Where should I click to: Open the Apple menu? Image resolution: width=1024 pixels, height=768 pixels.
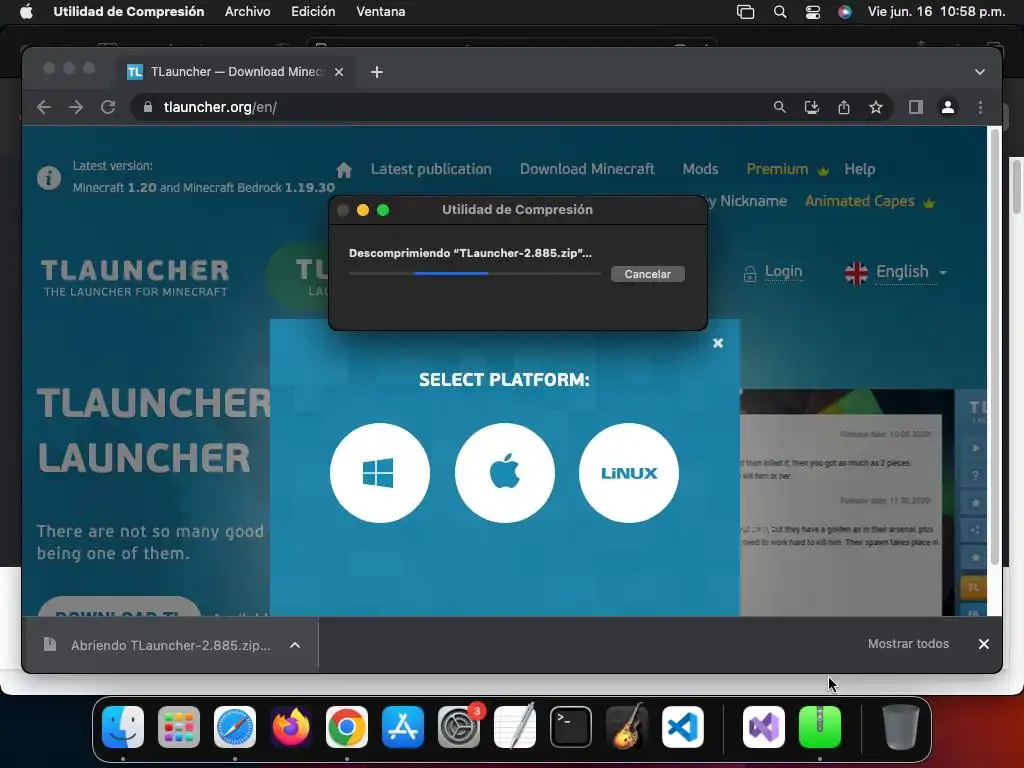(x=26, y=12)
